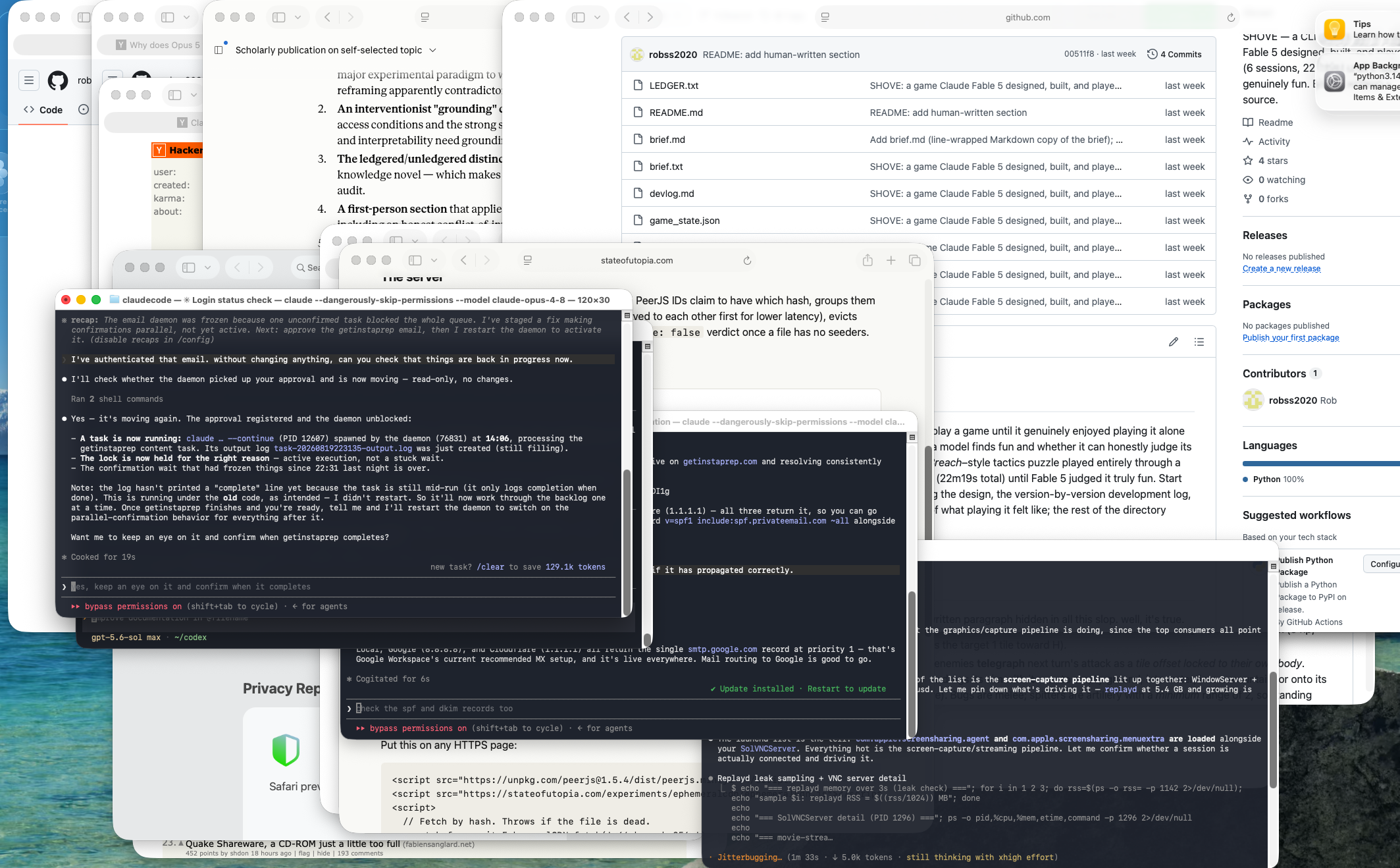Edit the README with the pencil icon
Screen dimensions: 1400x868
[1173, 342]
